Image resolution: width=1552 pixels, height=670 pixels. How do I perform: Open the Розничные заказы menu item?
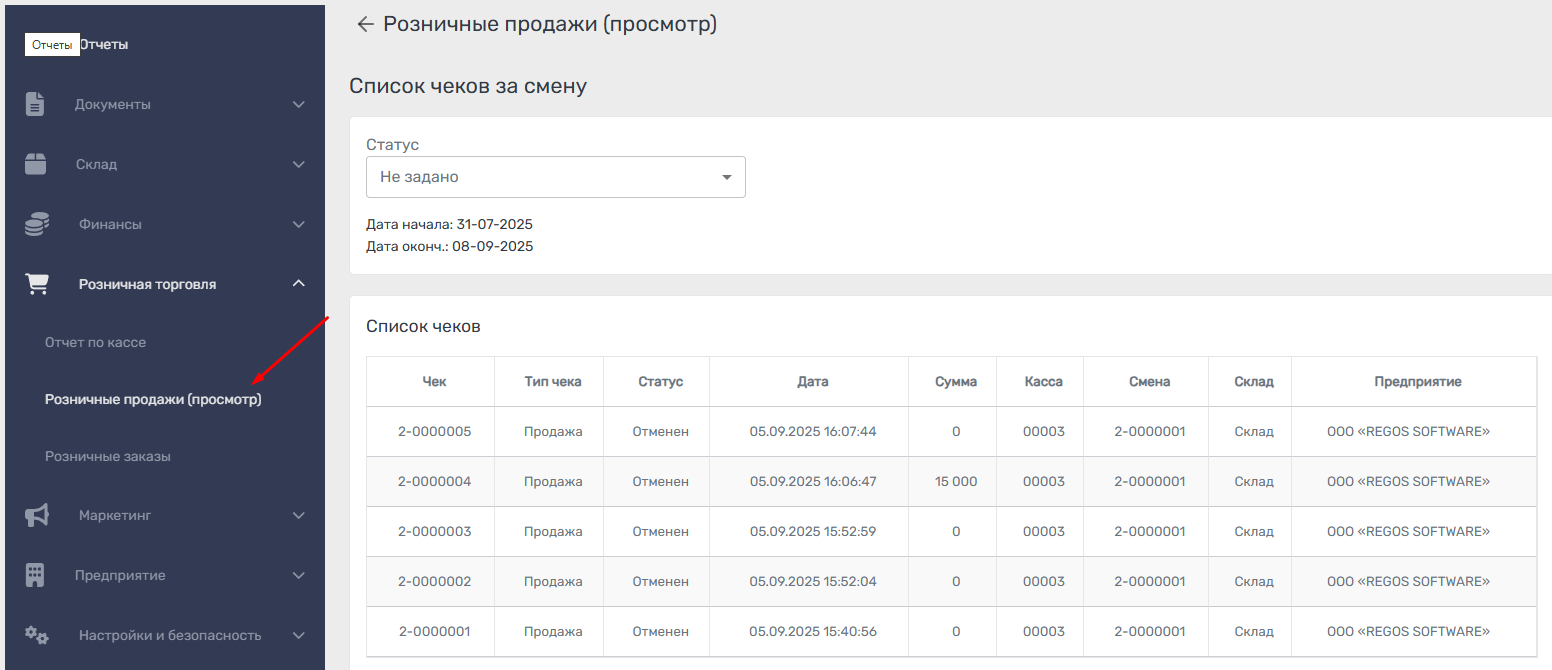(107, 456)
